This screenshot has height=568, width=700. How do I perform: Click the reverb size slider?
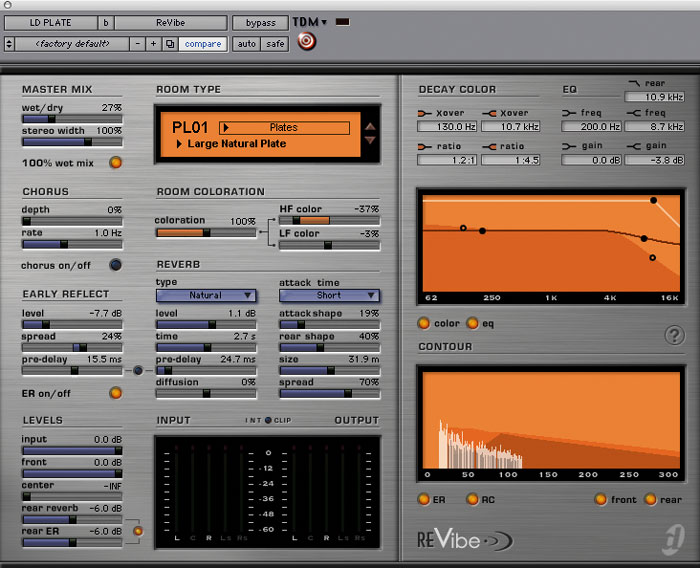coord(329,370)
